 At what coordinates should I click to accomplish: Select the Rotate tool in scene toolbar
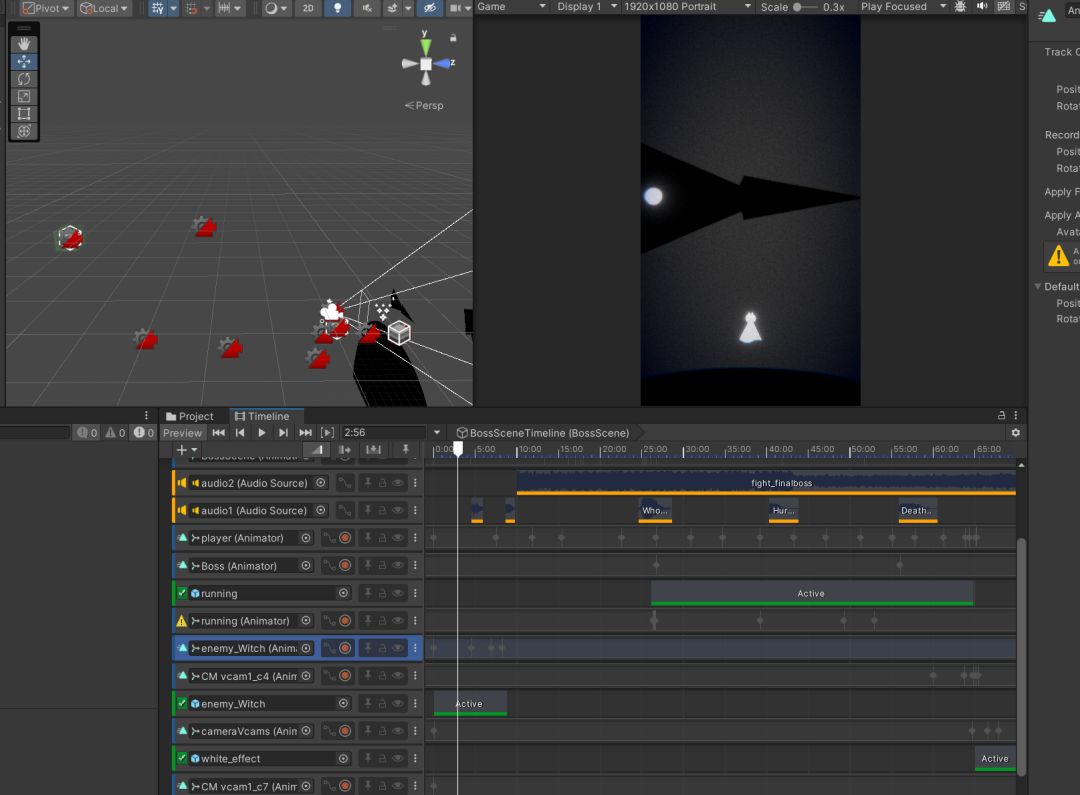[25, 79]
